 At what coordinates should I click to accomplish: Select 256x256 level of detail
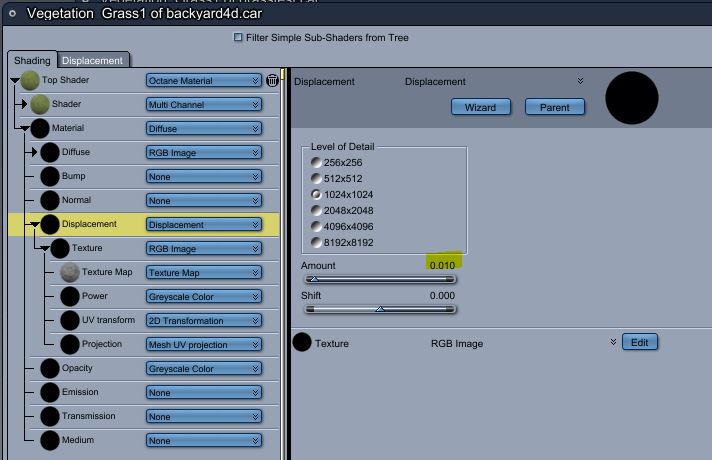(316, 163)
